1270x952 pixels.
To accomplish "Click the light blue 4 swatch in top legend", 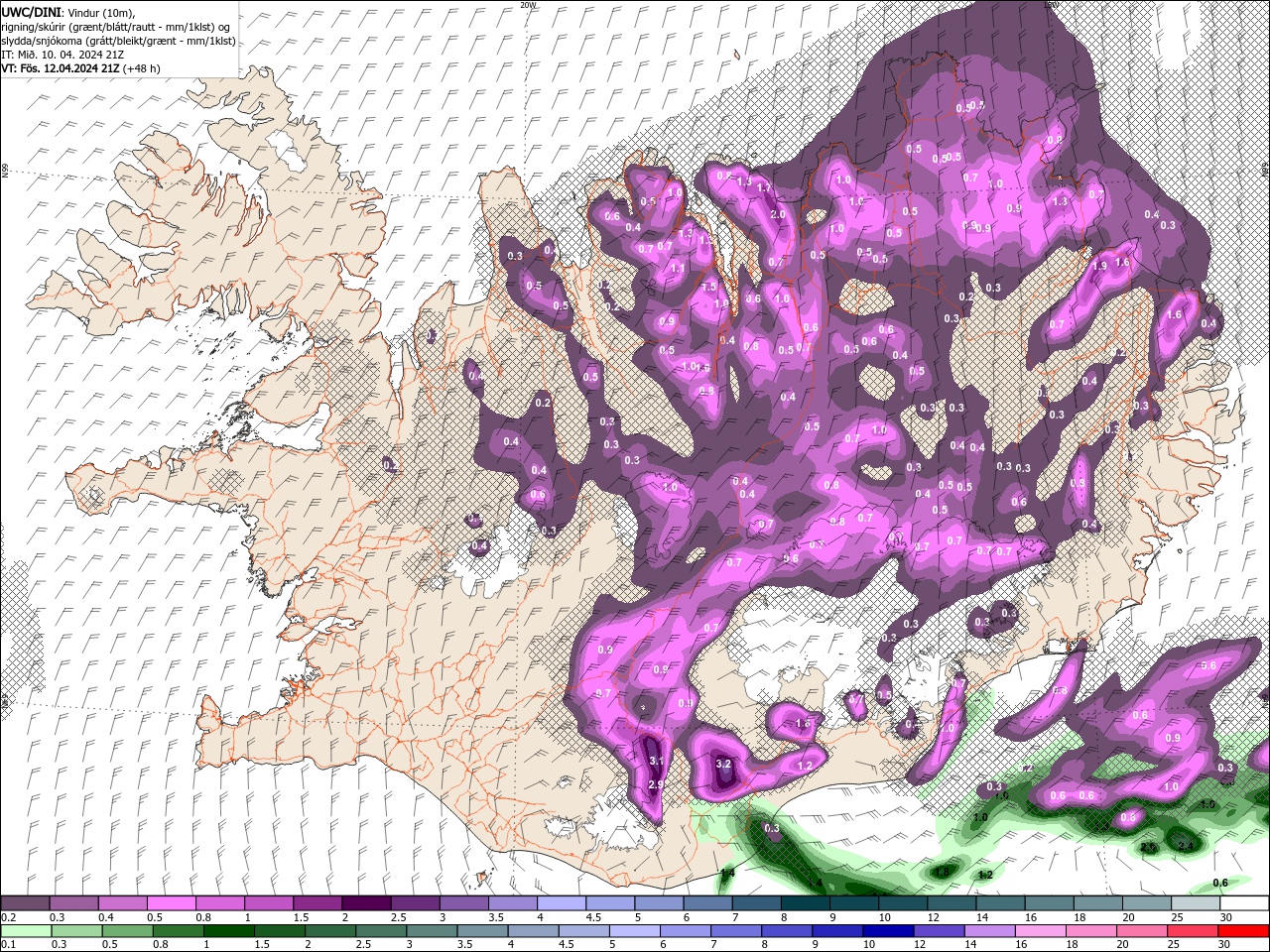I will click(x=562, y=903).
